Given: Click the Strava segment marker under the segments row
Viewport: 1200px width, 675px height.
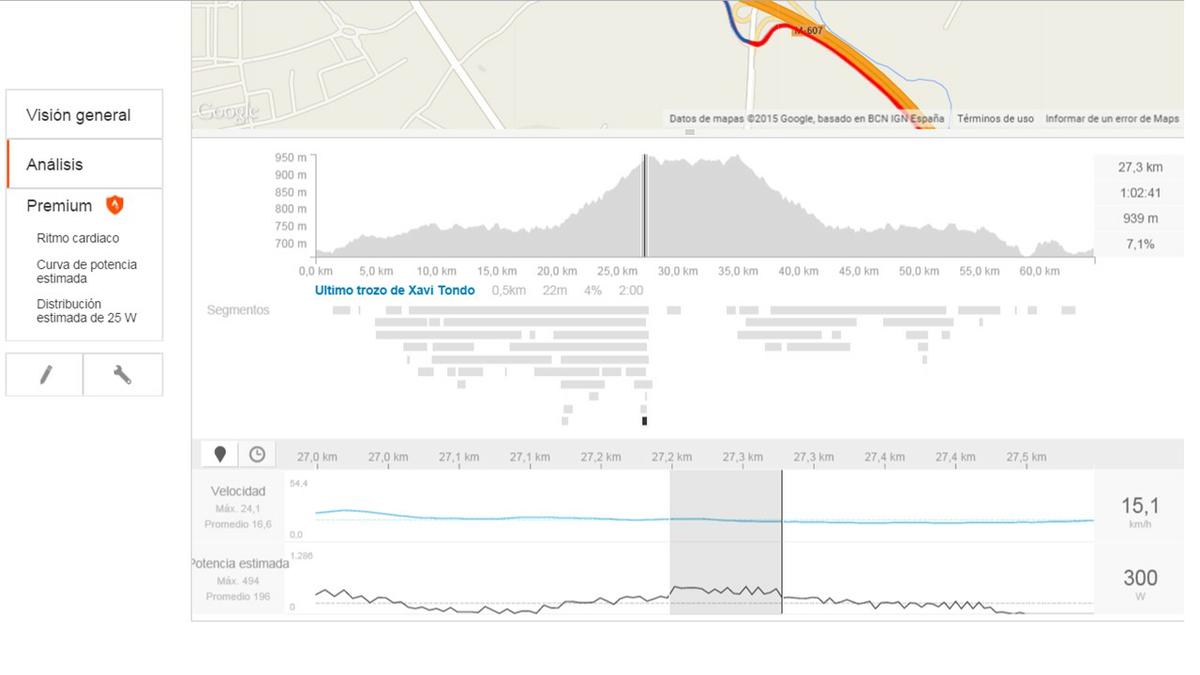Looking at the screenshot, I should [643, 421].
